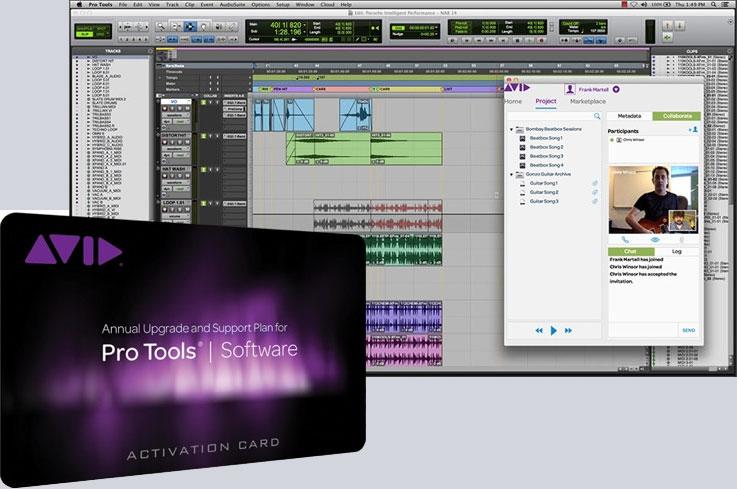Click the Slip edit mode button
737x489 pixels.
85,34
